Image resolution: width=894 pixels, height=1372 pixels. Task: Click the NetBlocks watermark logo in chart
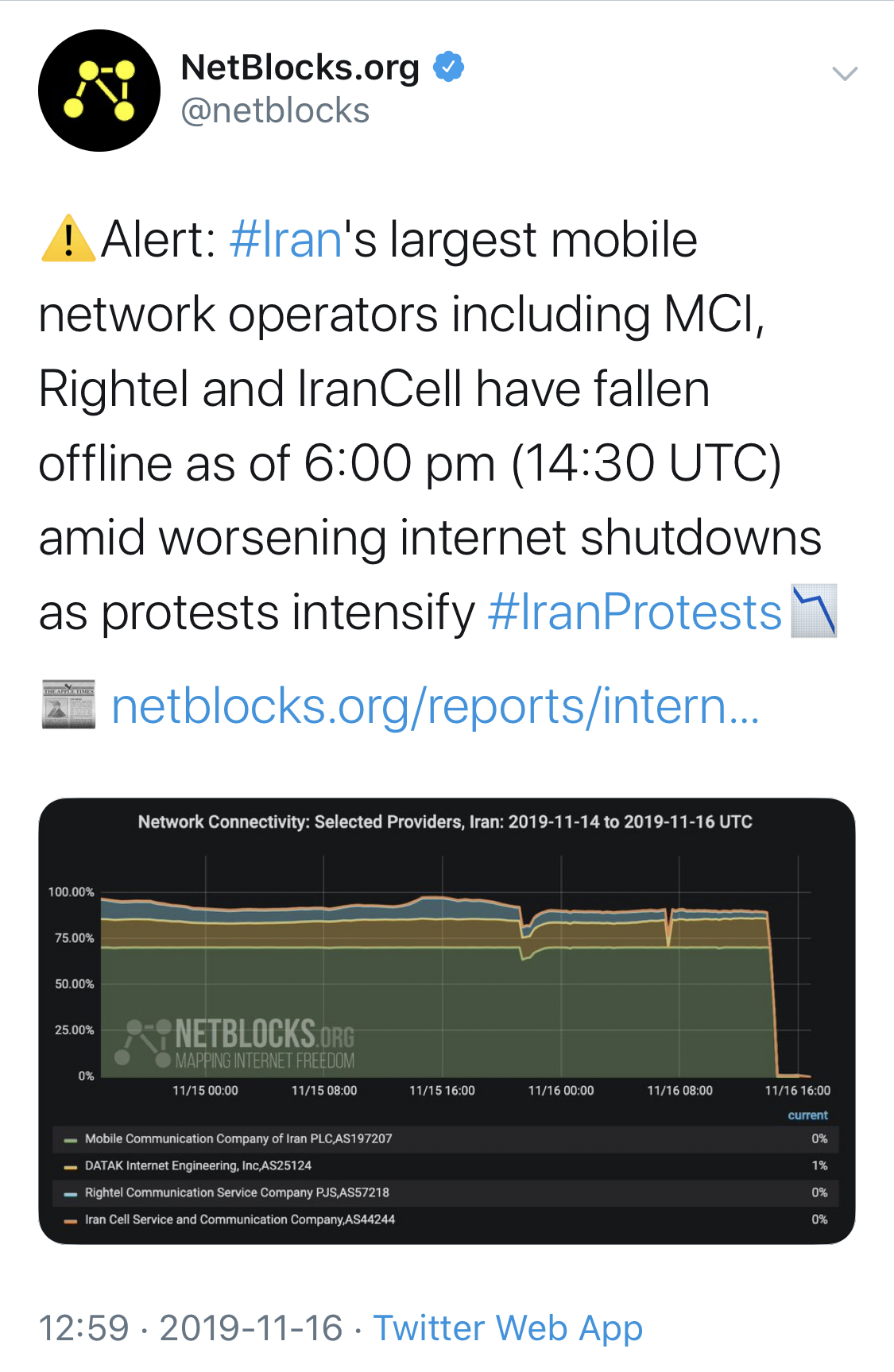(238, 1043)
